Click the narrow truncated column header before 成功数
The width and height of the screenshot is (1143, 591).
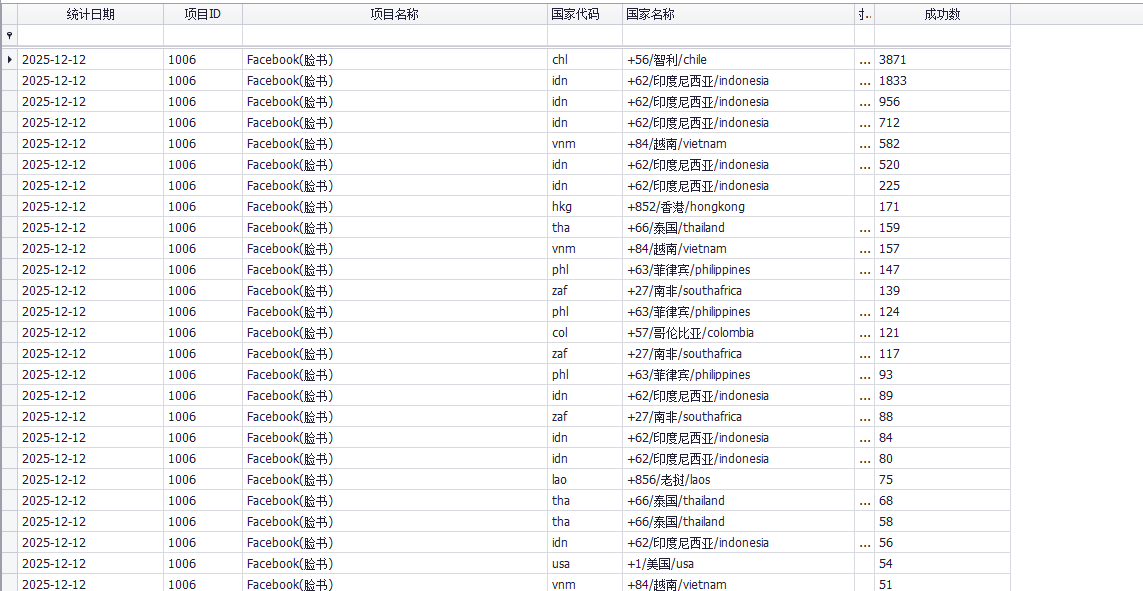coord(865,14)
